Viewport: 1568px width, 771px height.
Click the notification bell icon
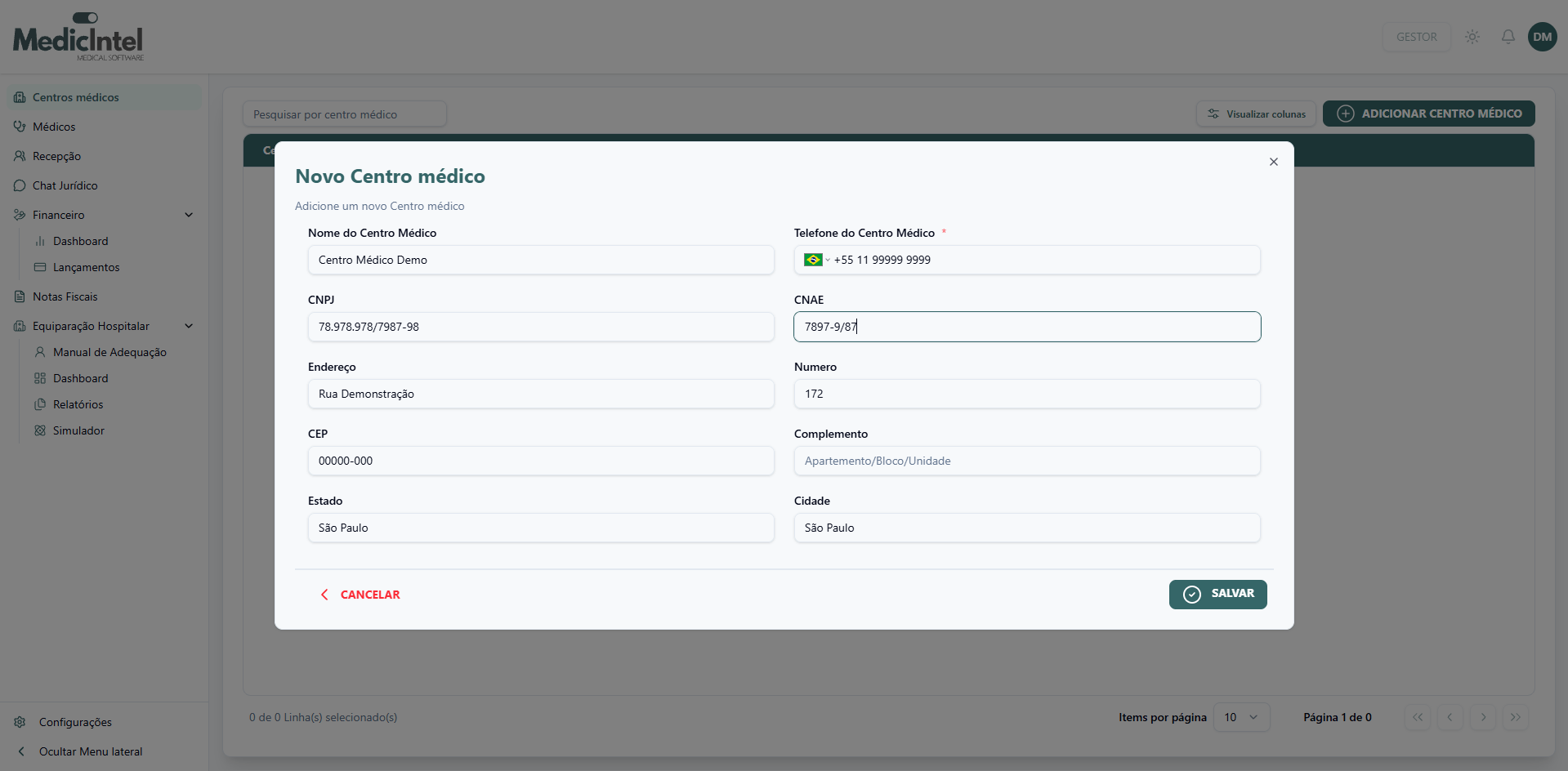tap(1508, 37)
